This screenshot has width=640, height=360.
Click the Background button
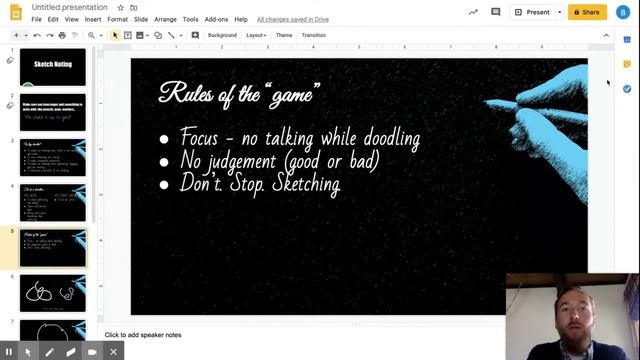pos(222,36)
